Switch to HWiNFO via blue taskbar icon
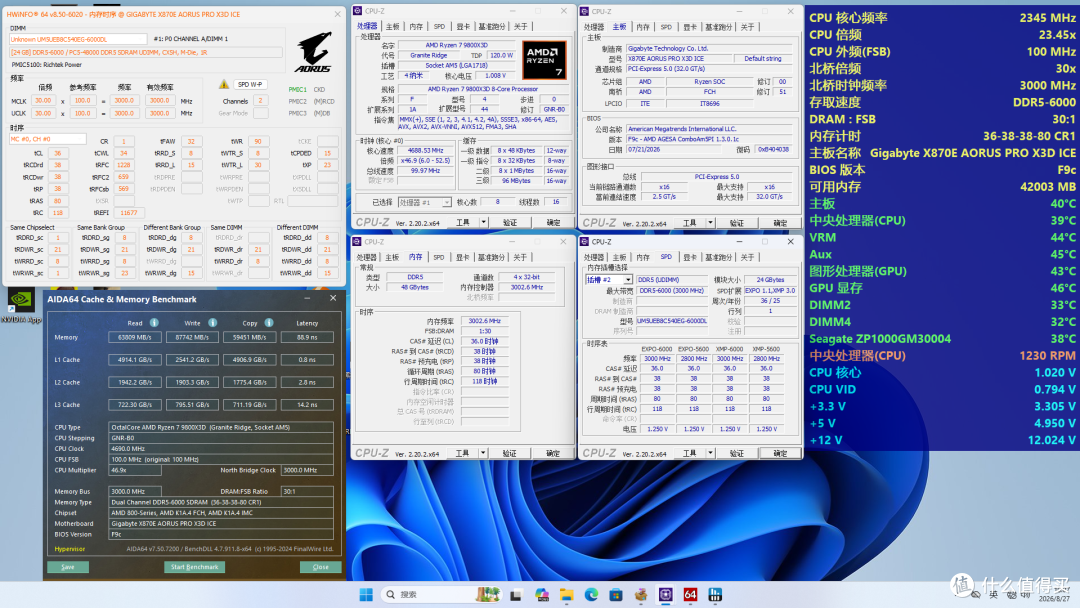Screen dimensions: 1080x608 [715, 594]
